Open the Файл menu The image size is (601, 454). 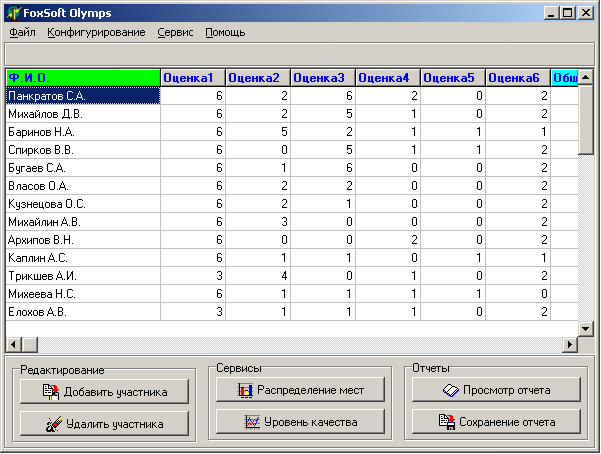[x=22, y=33]
